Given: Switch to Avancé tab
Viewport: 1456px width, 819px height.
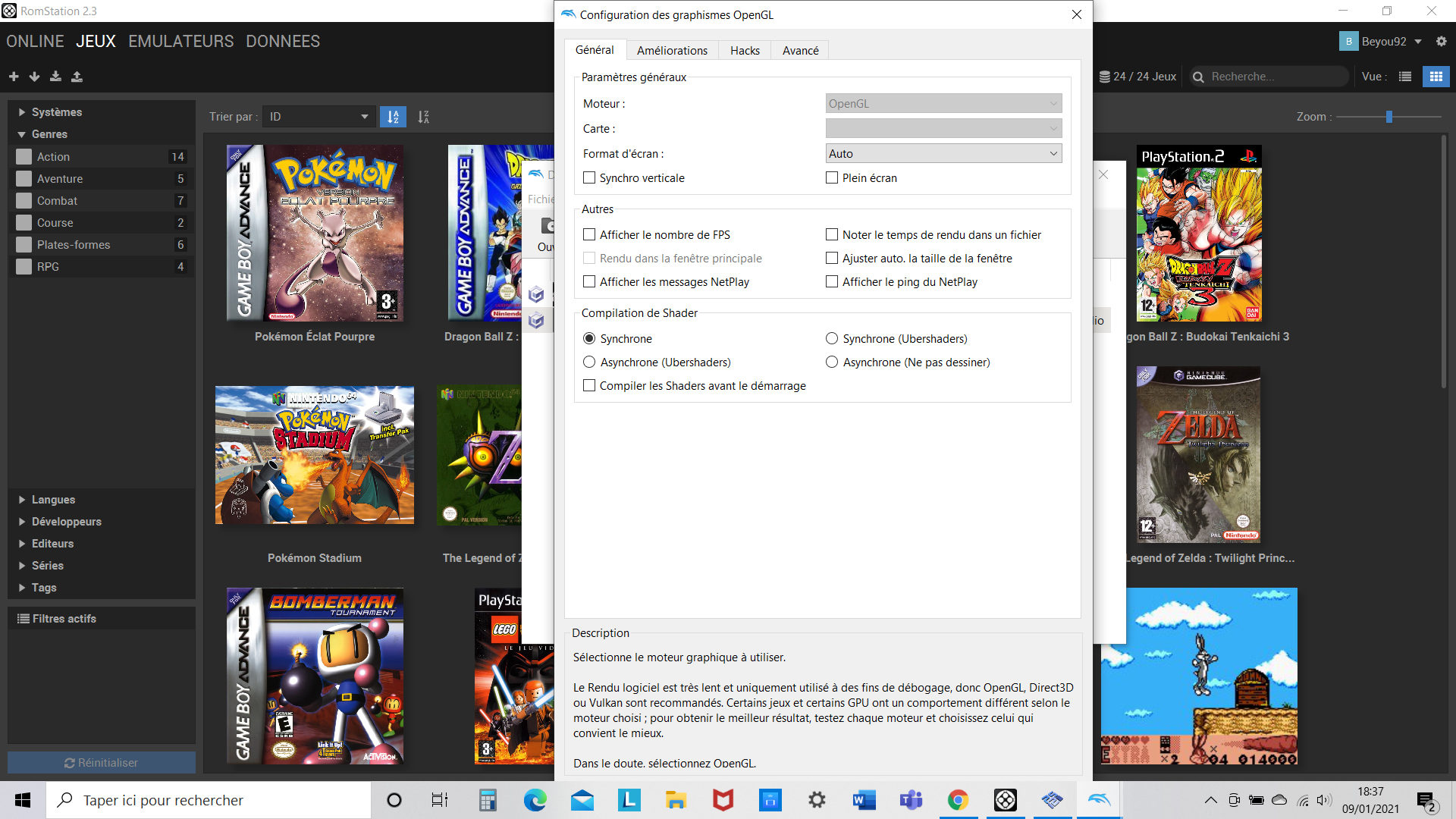Looking at the screenshot, I should tap(800, 50).
